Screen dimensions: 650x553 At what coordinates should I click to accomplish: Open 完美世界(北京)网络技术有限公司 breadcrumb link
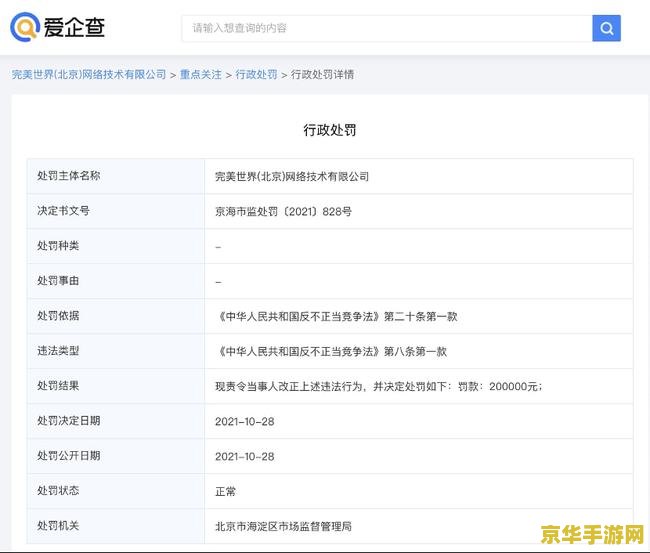tap(89, 75)
